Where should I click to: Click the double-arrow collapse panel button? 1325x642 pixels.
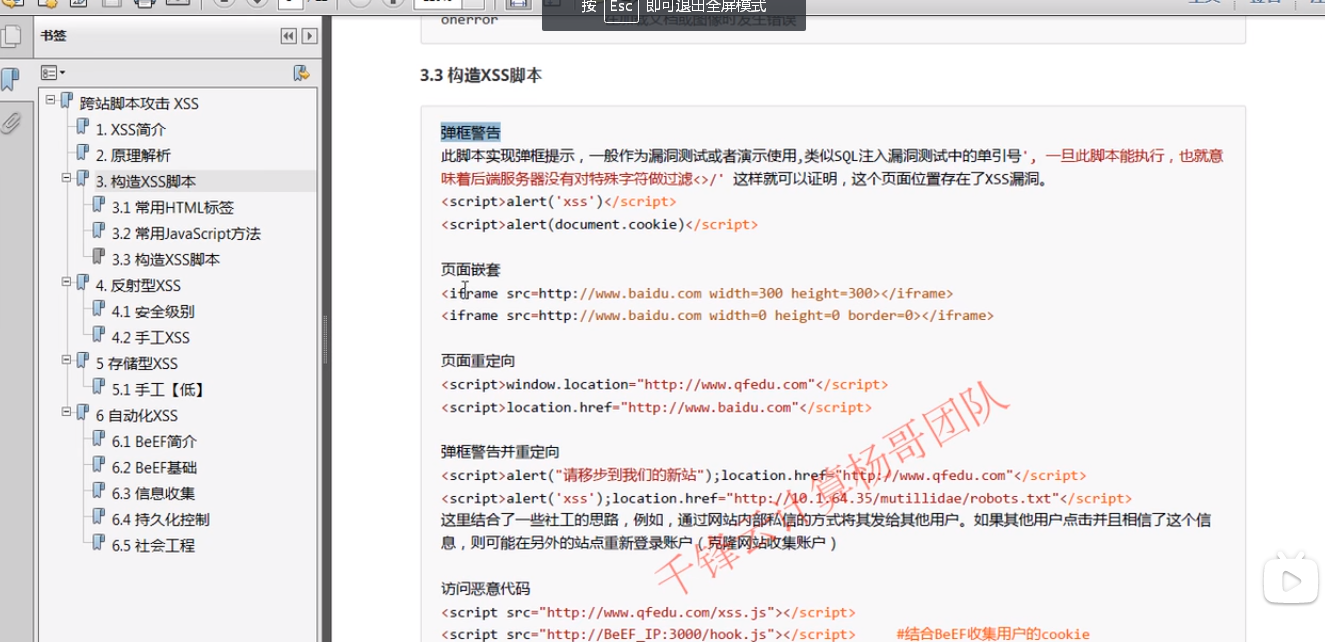pos(289,36)
